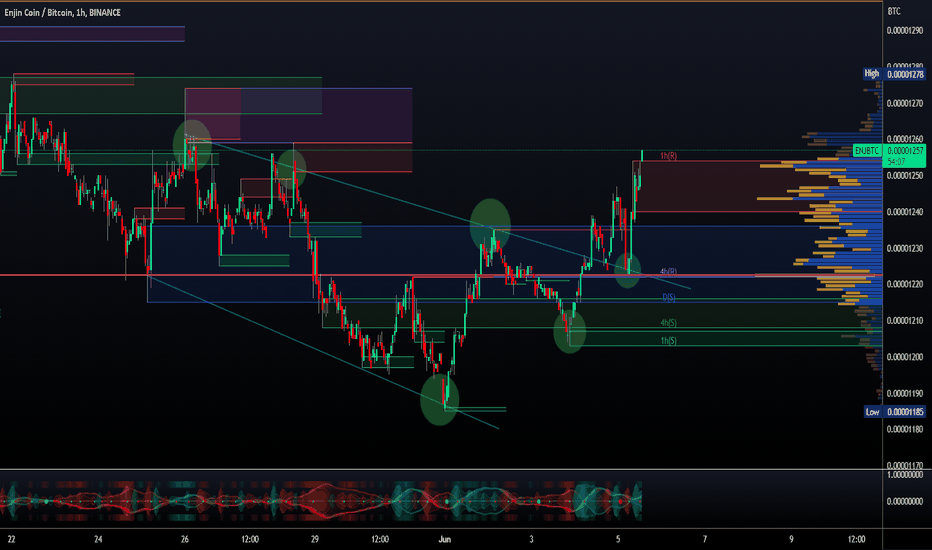Click the 54:07 candle countdown timer

(x=896, y=162)
